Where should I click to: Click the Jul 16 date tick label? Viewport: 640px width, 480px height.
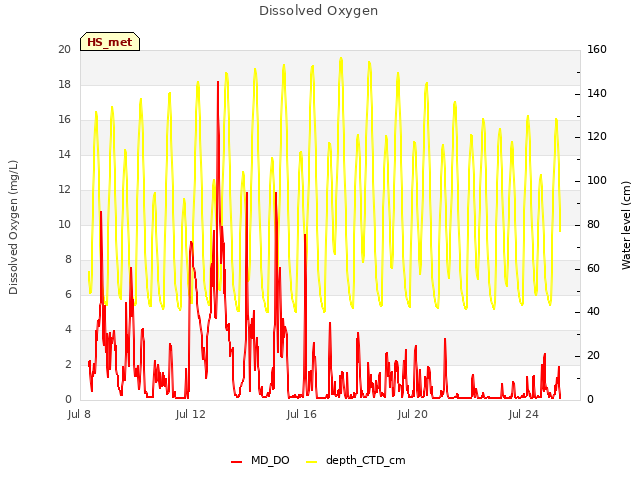click(302, 414)
